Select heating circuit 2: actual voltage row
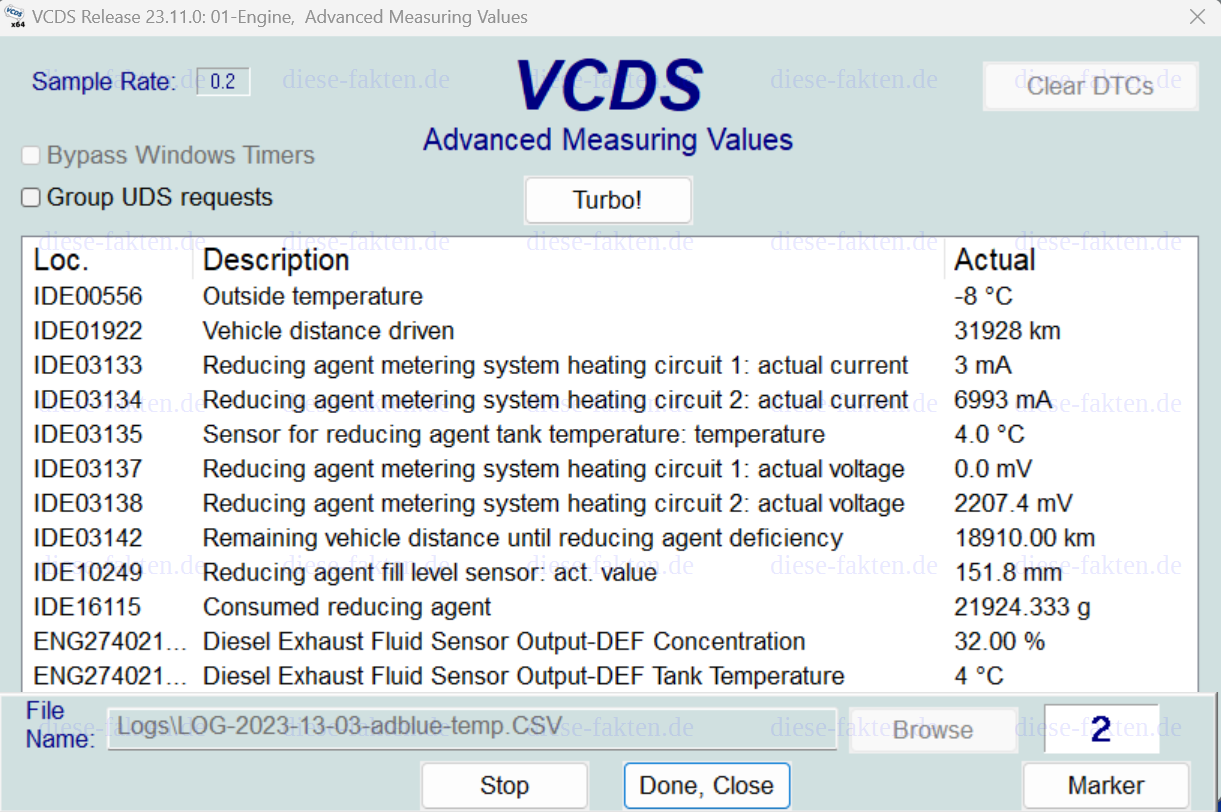 (x=610, y=504)
